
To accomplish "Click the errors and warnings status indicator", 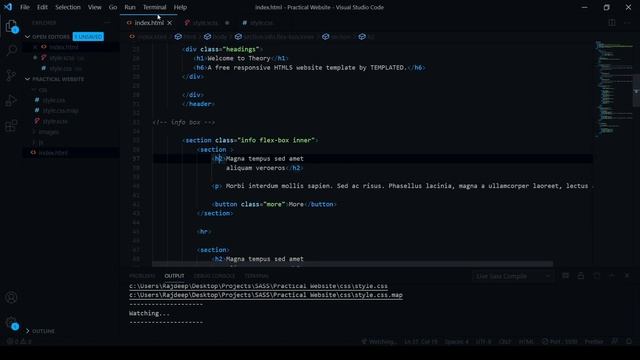I will click(19, 342).
